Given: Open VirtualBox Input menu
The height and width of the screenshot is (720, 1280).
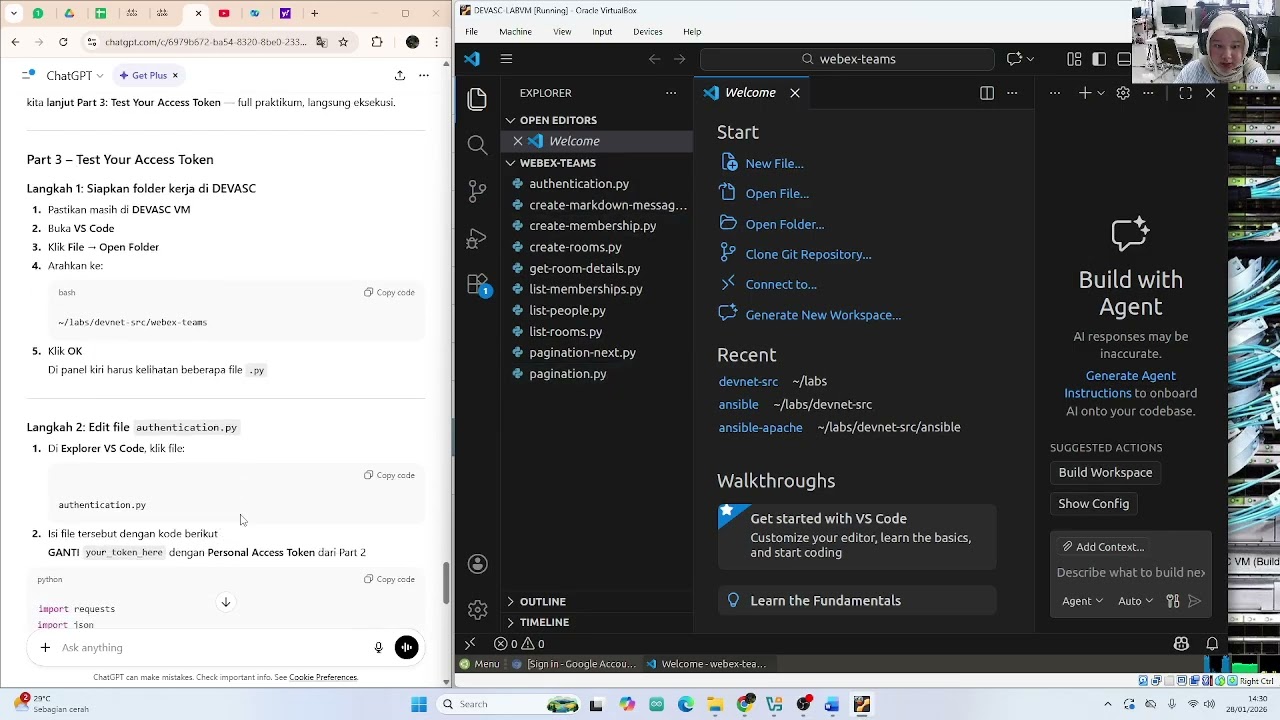Looking at the screenshot, I should [602, 32].
